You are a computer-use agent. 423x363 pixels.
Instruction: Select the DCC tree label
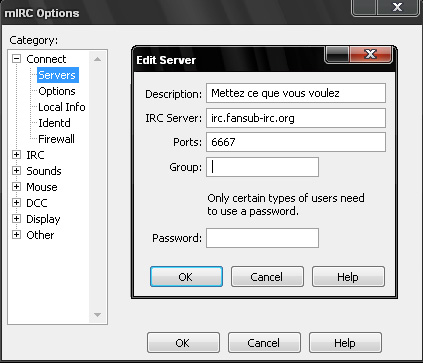click(37, 203)
